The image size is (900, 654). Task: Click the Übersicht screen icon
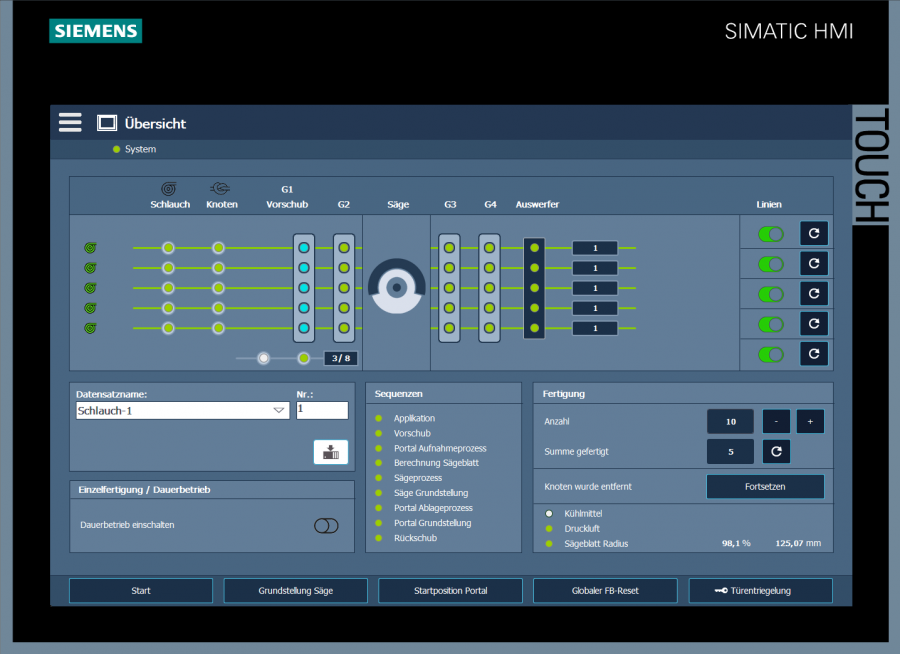(x=107, y=123)
